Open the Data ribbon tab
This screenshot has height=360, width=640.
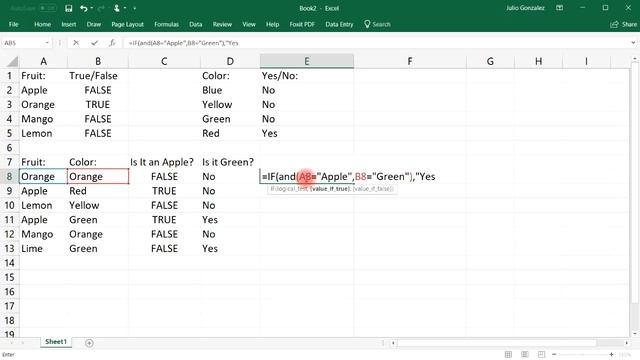(196, 24)
